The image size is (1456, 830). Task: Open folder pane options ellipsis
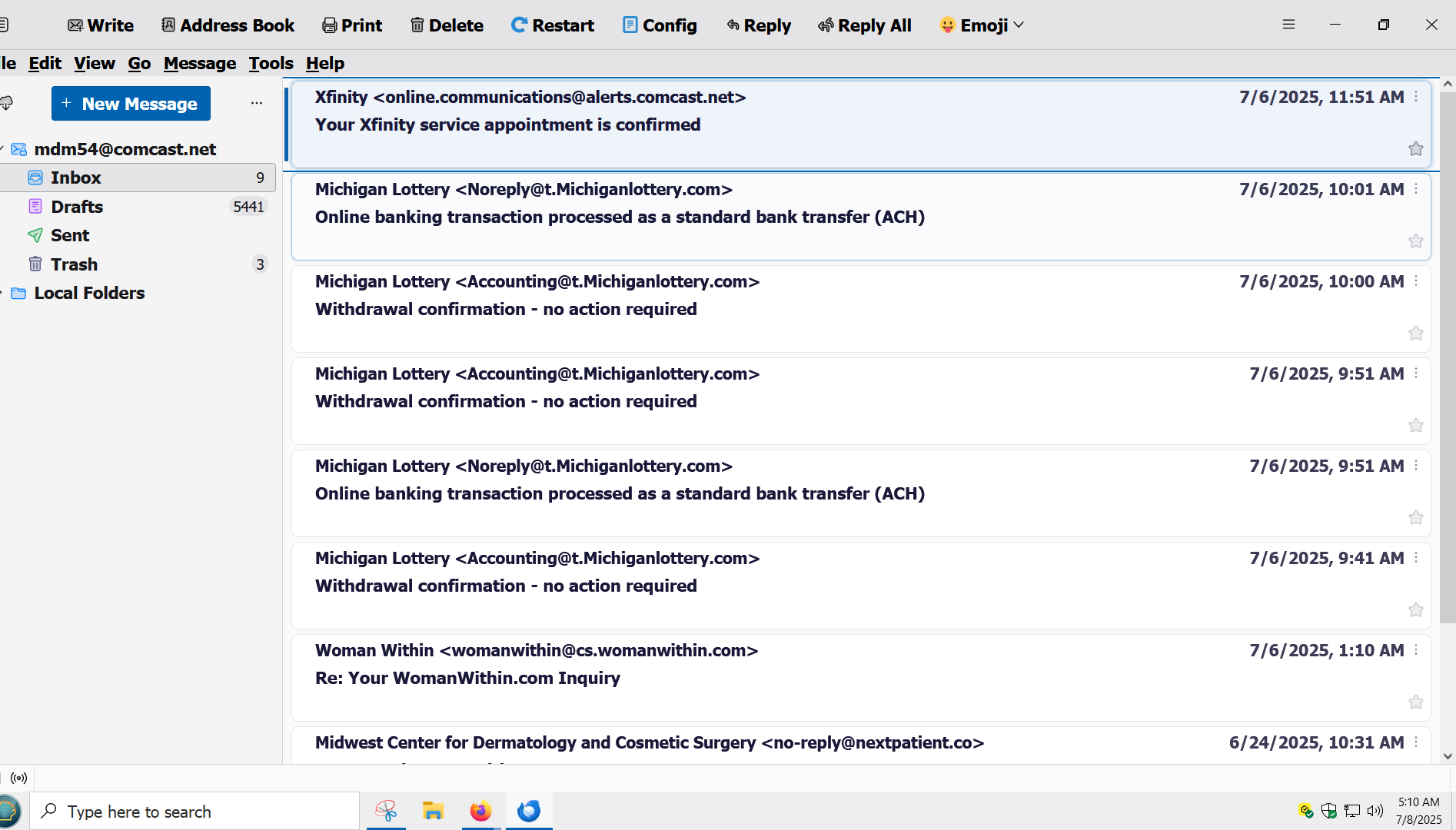[257, 103]
